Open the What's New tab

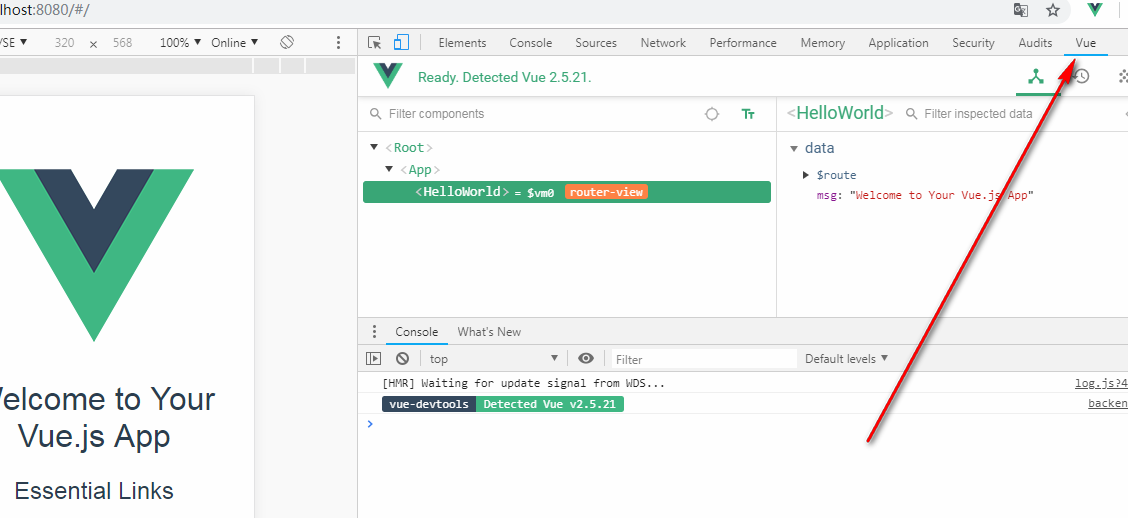point(489,332)
